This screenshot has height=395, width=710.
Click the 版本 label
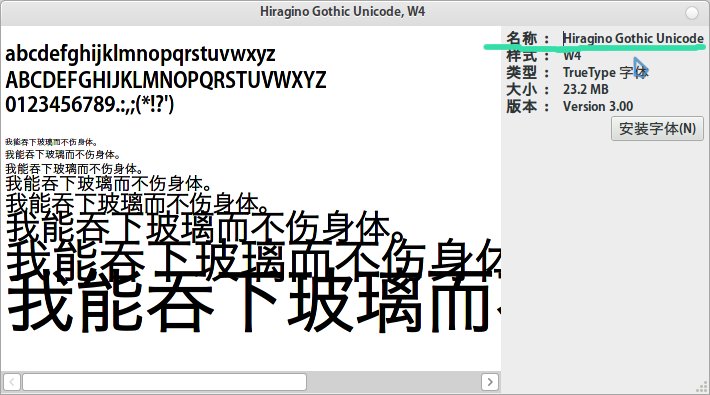521,106
